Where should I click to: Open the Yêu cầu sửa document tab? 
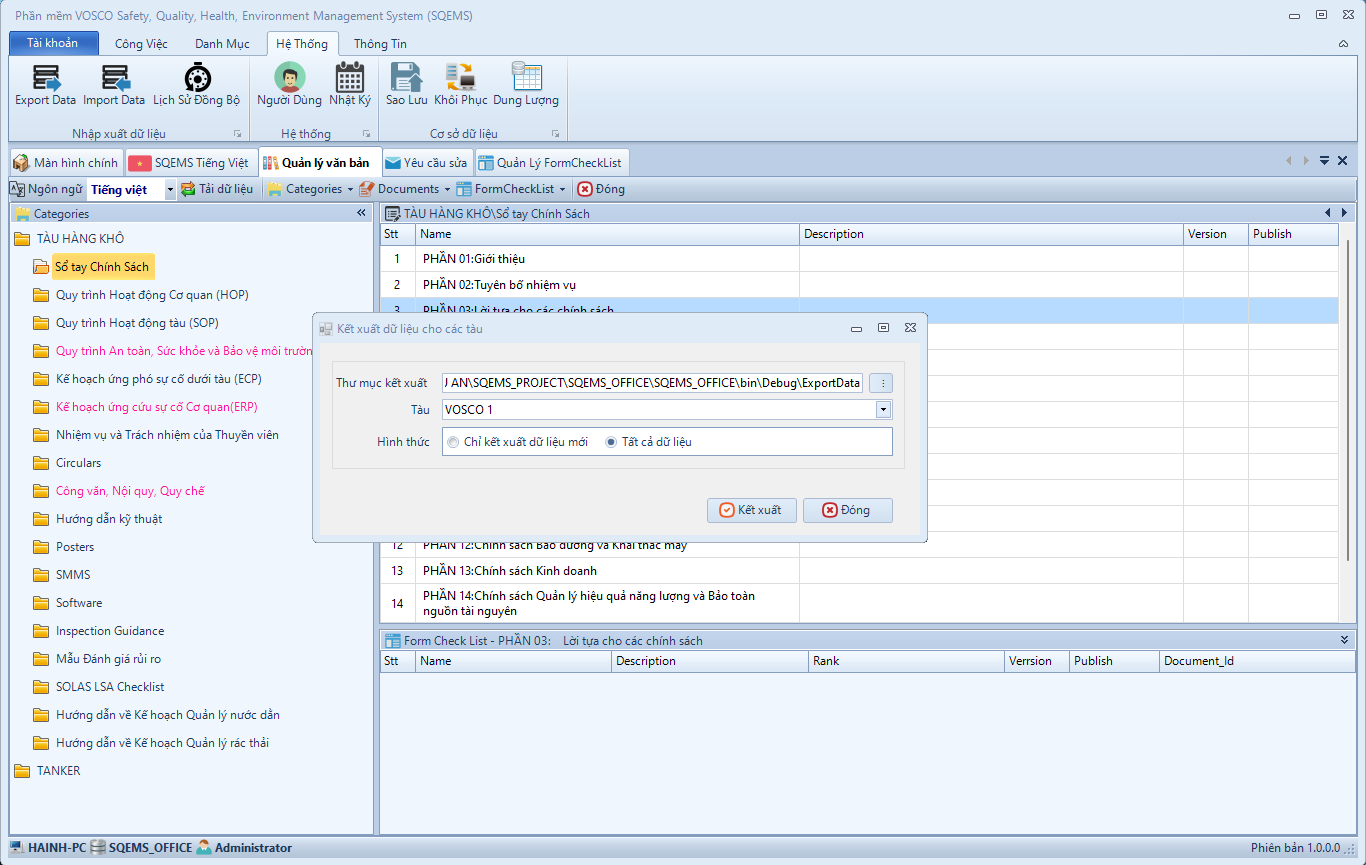coord(426,163)
